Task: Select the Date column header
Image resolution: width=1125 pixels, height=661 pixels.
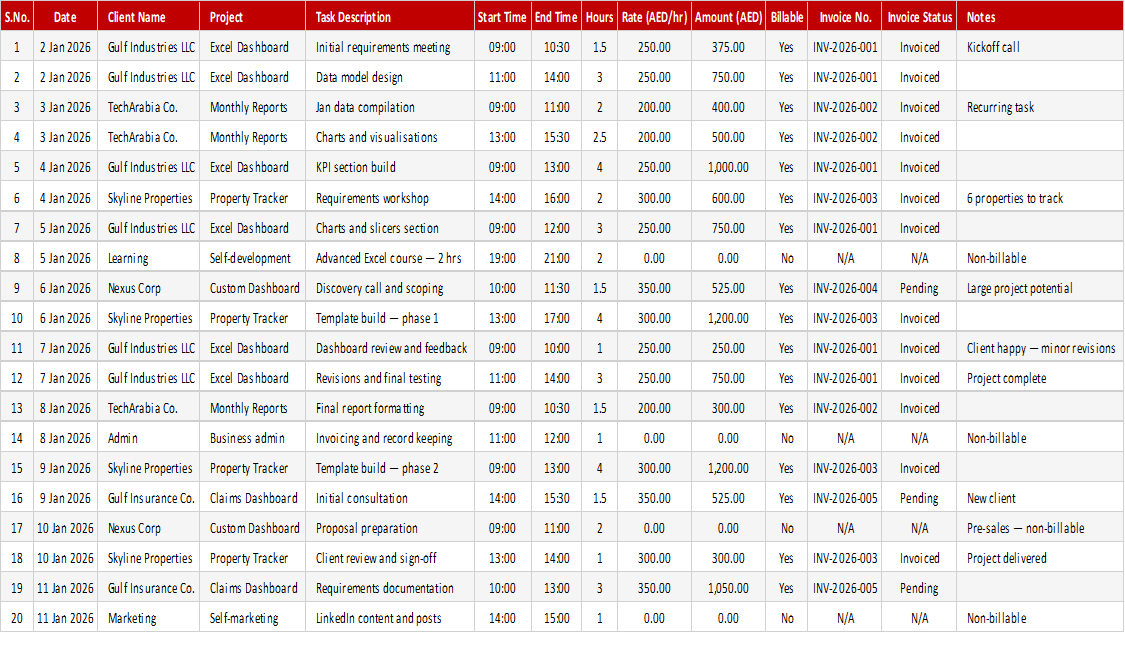Action: pos(65,17)
